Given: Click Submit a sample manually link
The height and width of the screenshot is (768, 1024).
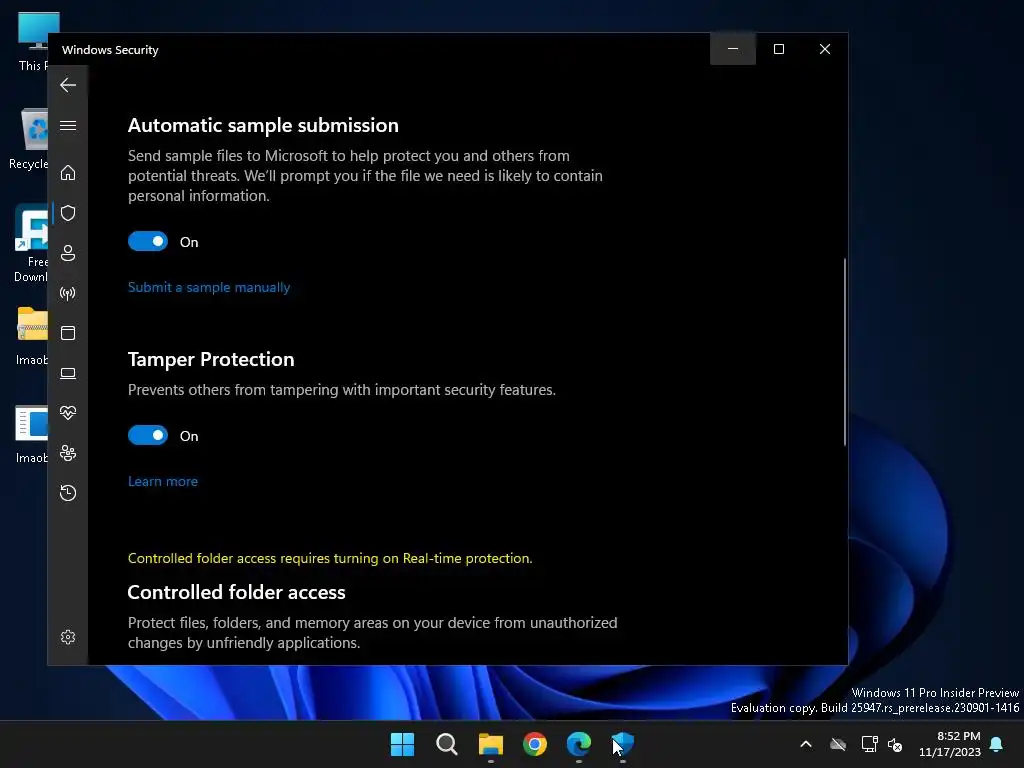Looking at the screenshot, I should point(209,287).
